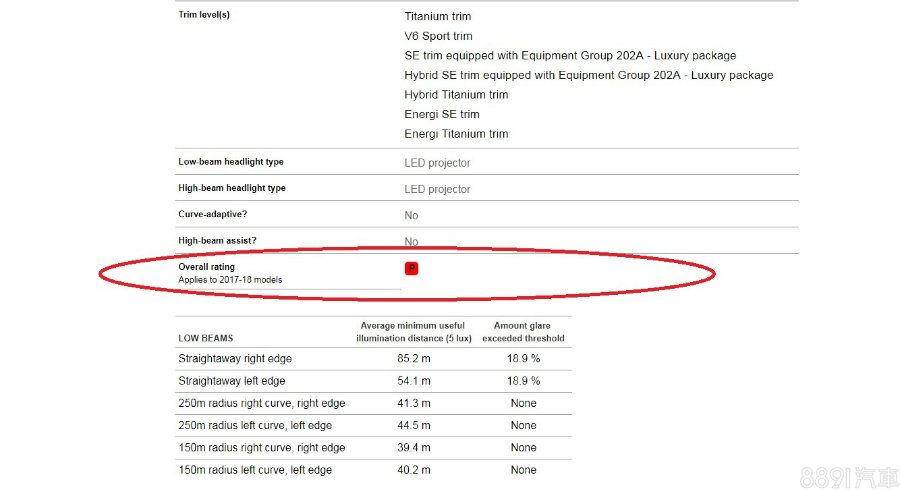Select the Hybrid Titanium trim entry
Screen dimensions: 900x490
click(456, 95)
